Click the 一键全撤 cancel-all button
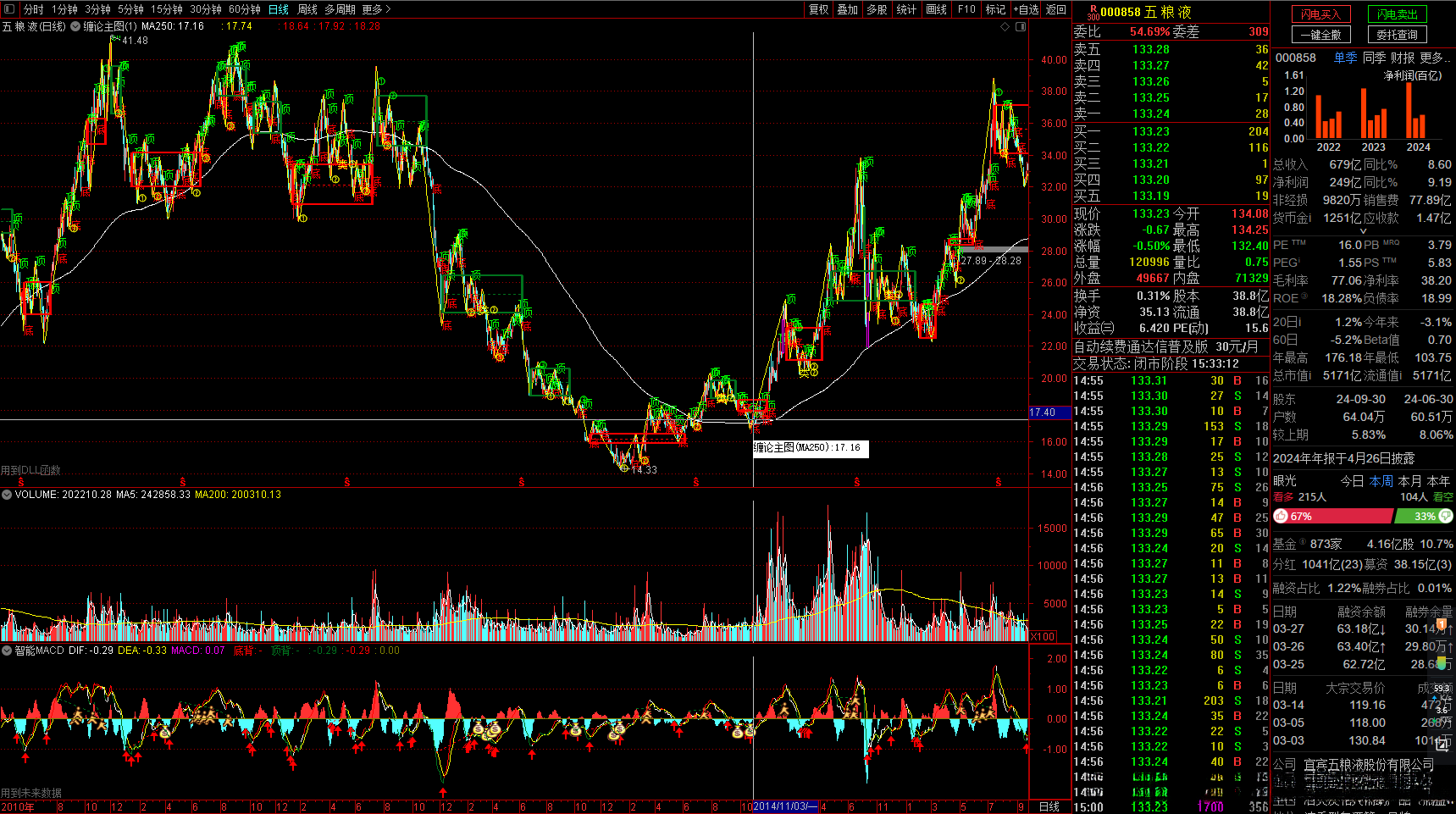Viewport: 1456px width, 814px height. 1320,35
